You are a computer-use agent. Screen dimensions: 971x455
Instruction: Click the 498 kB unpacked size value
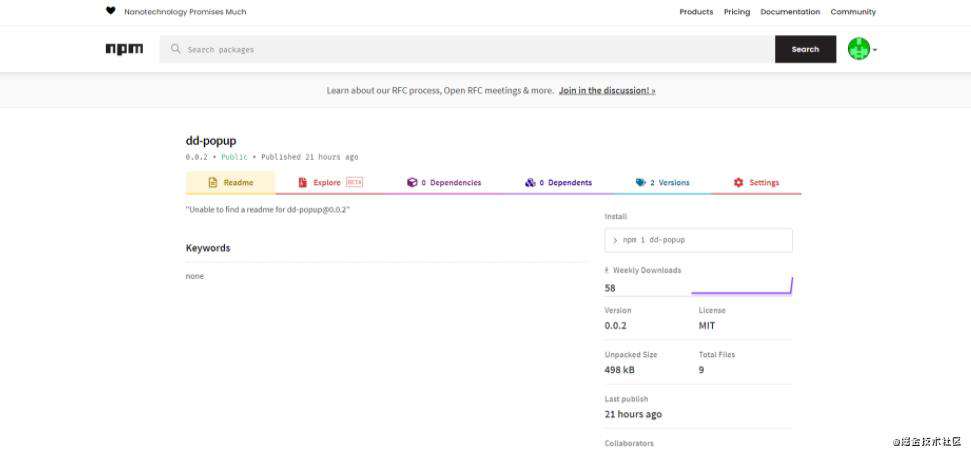coord(619,370)
